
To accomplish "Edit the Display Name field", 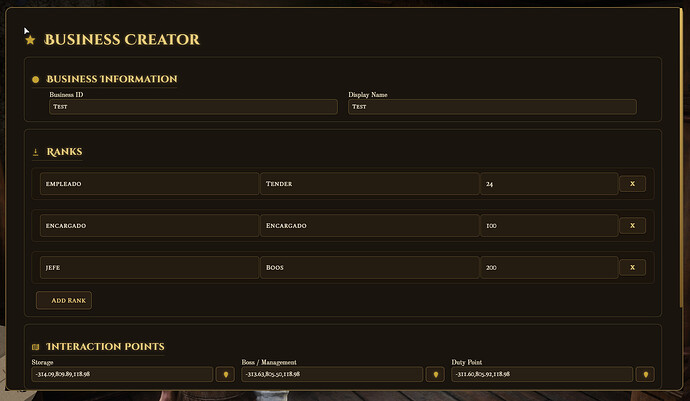I will click(x=492, y=107).
